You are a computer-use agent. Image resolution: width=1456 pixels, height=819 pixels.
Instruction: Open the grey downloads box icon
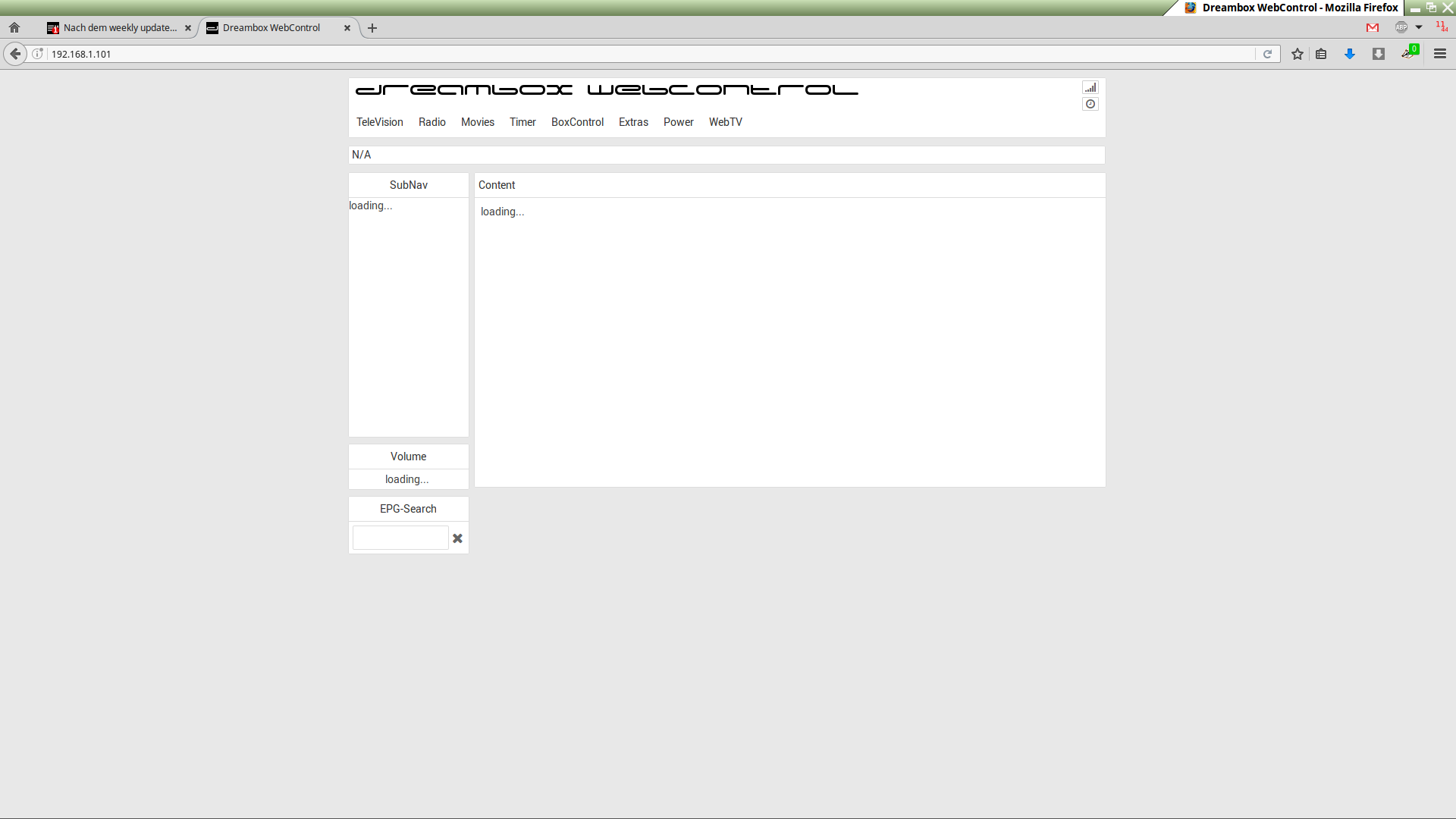click(x=1379, y=54)
